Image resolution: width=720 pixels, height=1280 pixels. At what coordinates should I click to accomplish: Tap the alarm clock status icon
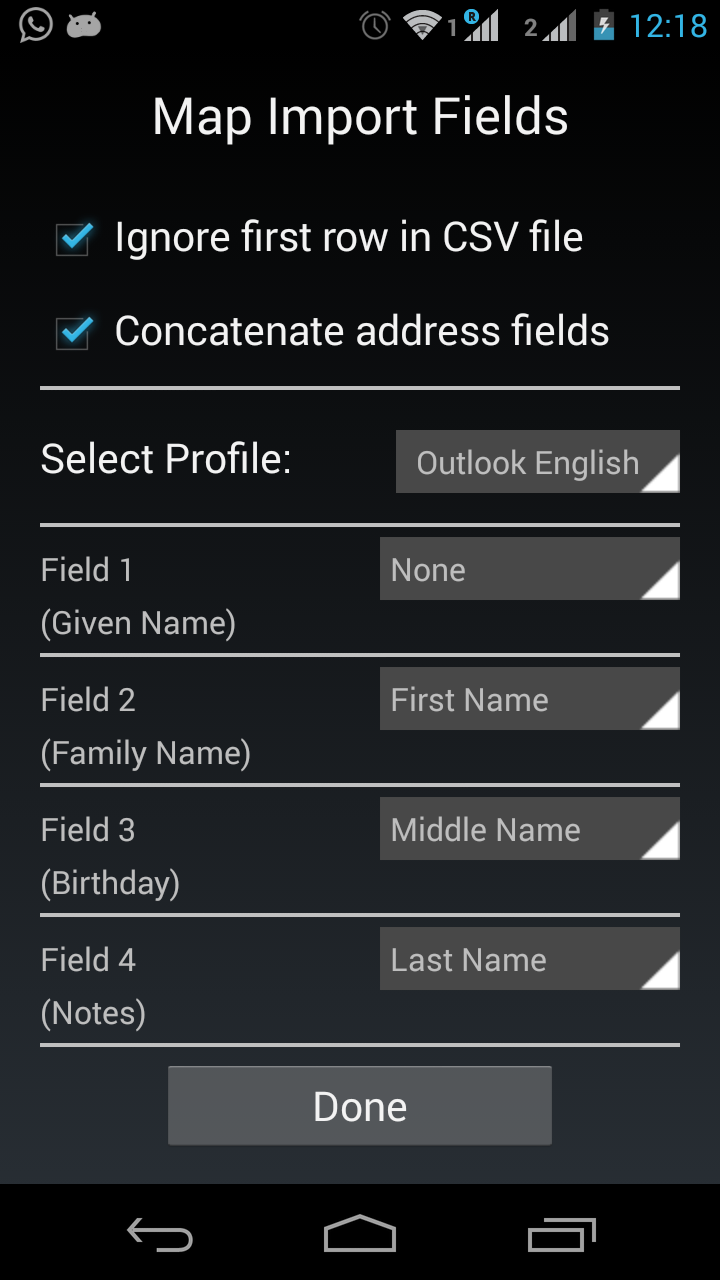click(x=375, y=26)
